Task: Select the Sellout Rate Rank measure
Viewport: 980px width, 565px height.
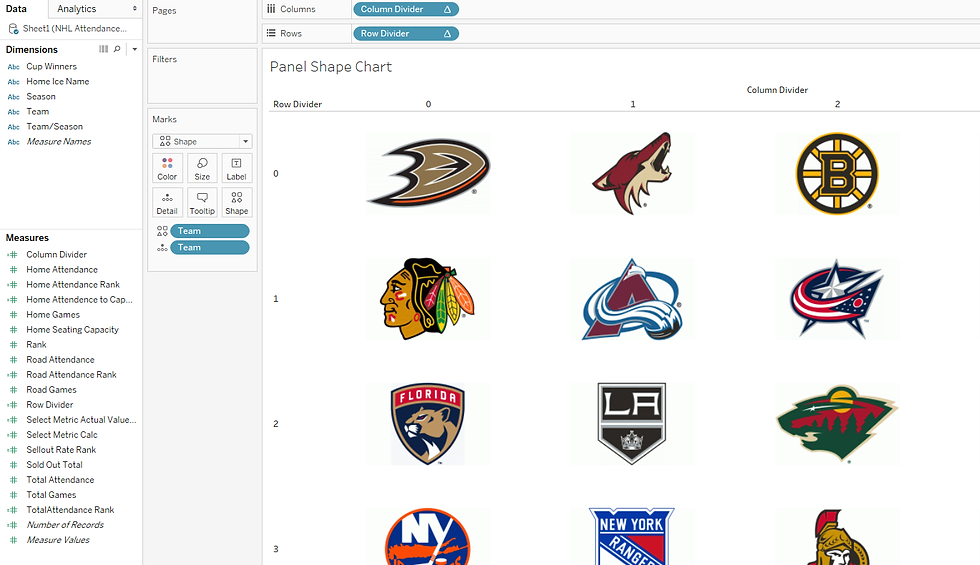Action: click(x=61, y=449)
